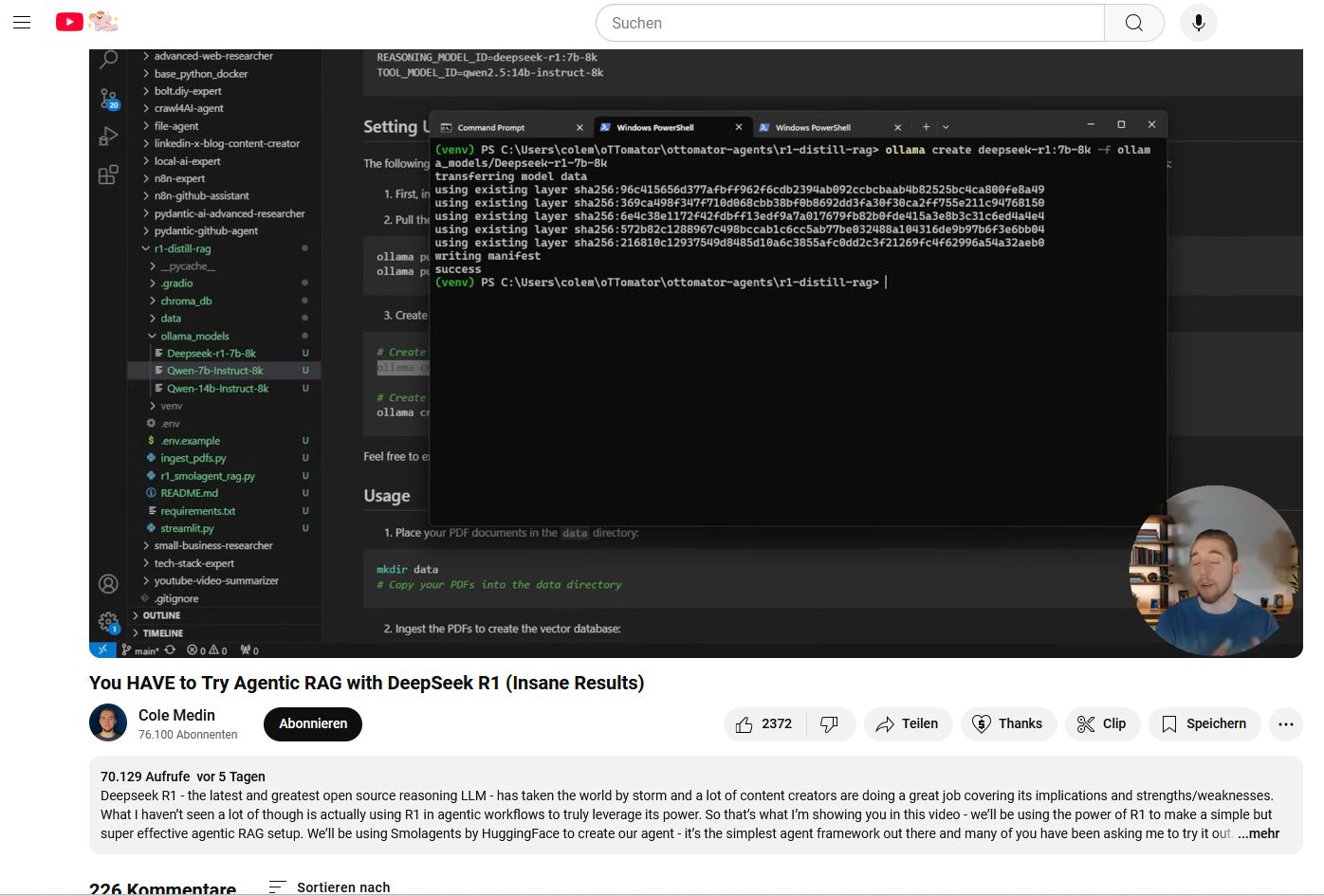Click the blue remote indicator in the status bar
Viewport: 1324px width, 896px height.
click(101, 650)
